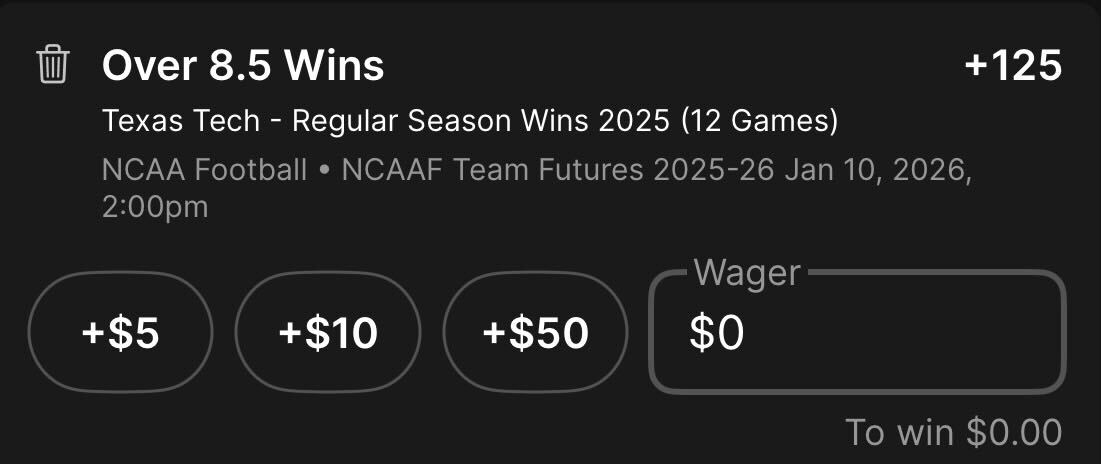This screenshot has height=464, width=1101.
Task: Select the Over 8.5 Wins title
Action: (243, 66)
